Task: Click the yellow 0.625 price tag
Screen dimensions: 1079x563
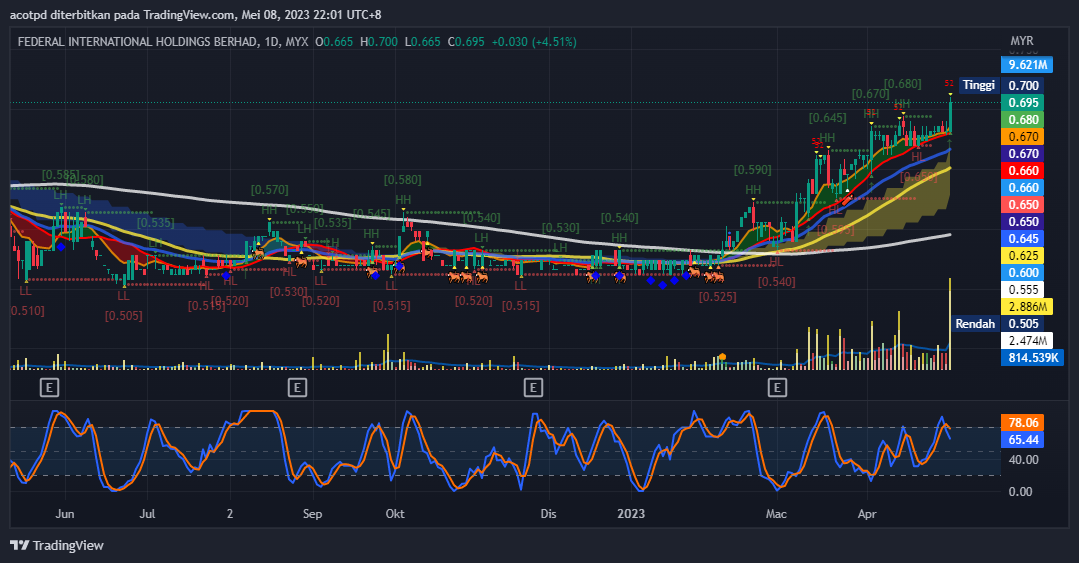Action: pos(1023,255)
